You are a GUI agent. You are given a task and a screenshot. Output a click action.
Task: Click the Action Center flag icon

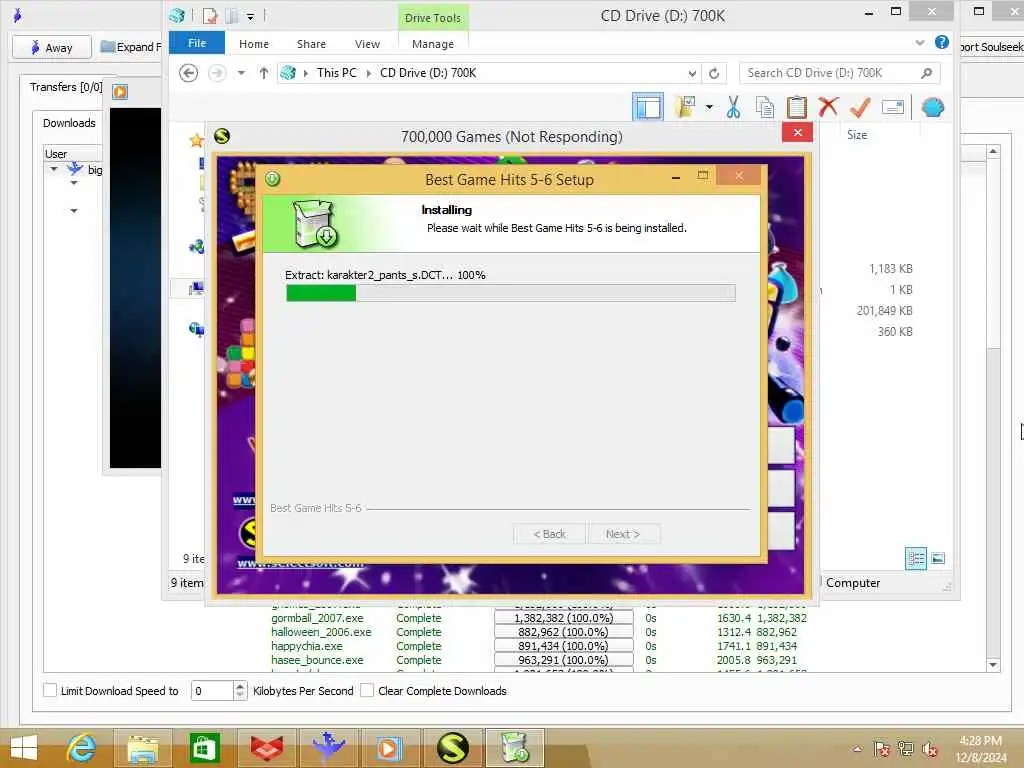(882, 749)
